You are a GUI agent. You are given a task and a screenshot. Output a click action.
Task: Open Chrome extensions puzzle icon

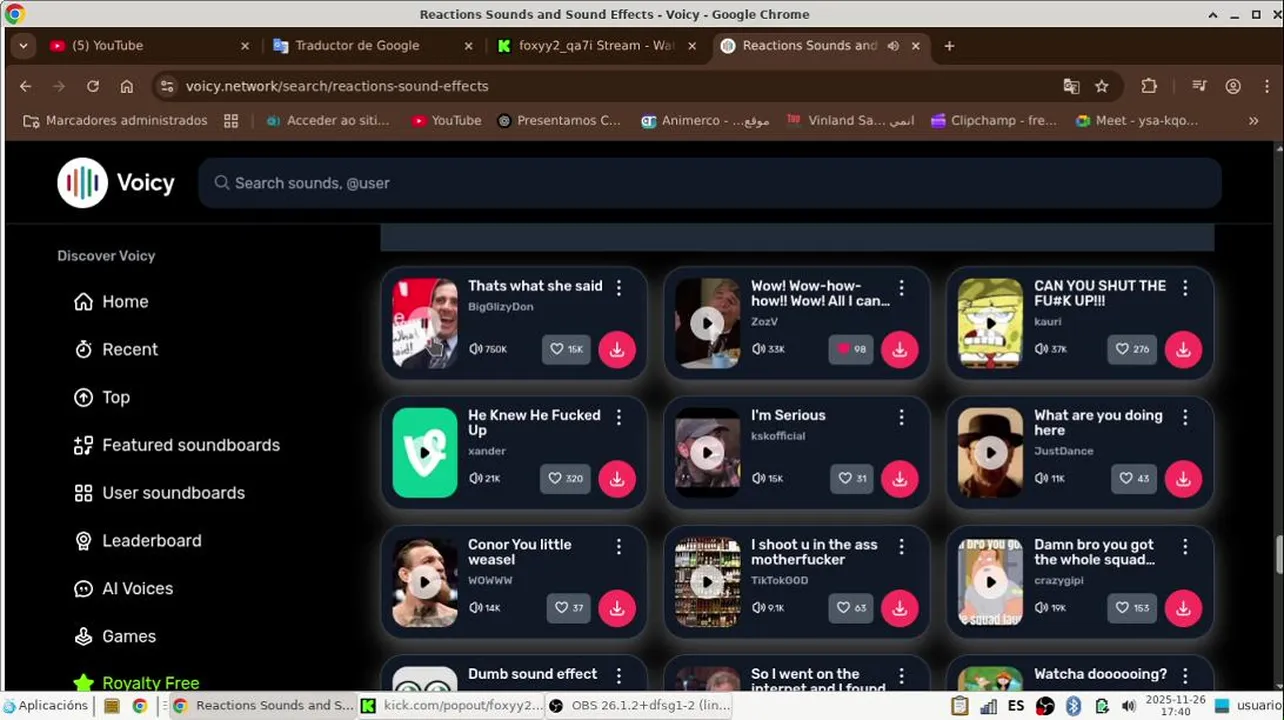(1149, 86)
